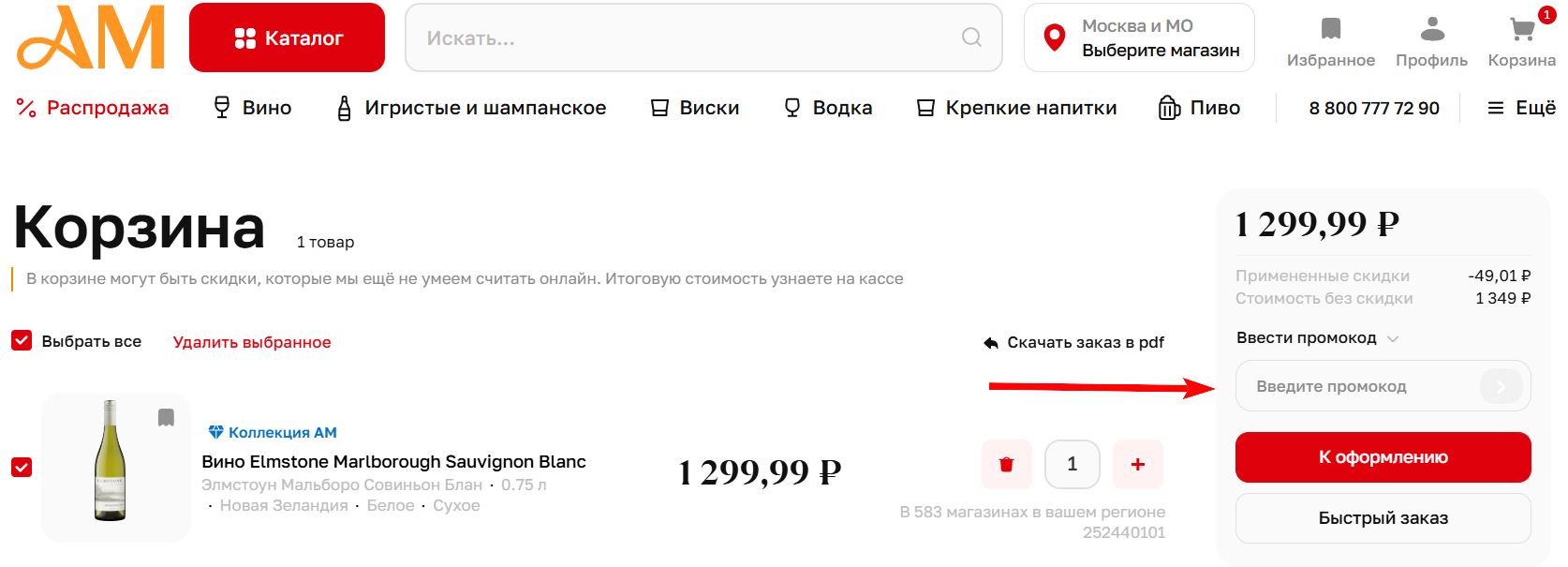Open the Распродажа section

click(92, 108)
